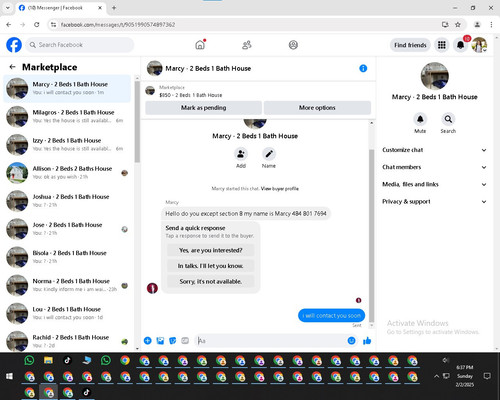Image resolution: width=500 pixels, height=400 pixels.
Task: Reload the page in Chrome
Action: 37,24
